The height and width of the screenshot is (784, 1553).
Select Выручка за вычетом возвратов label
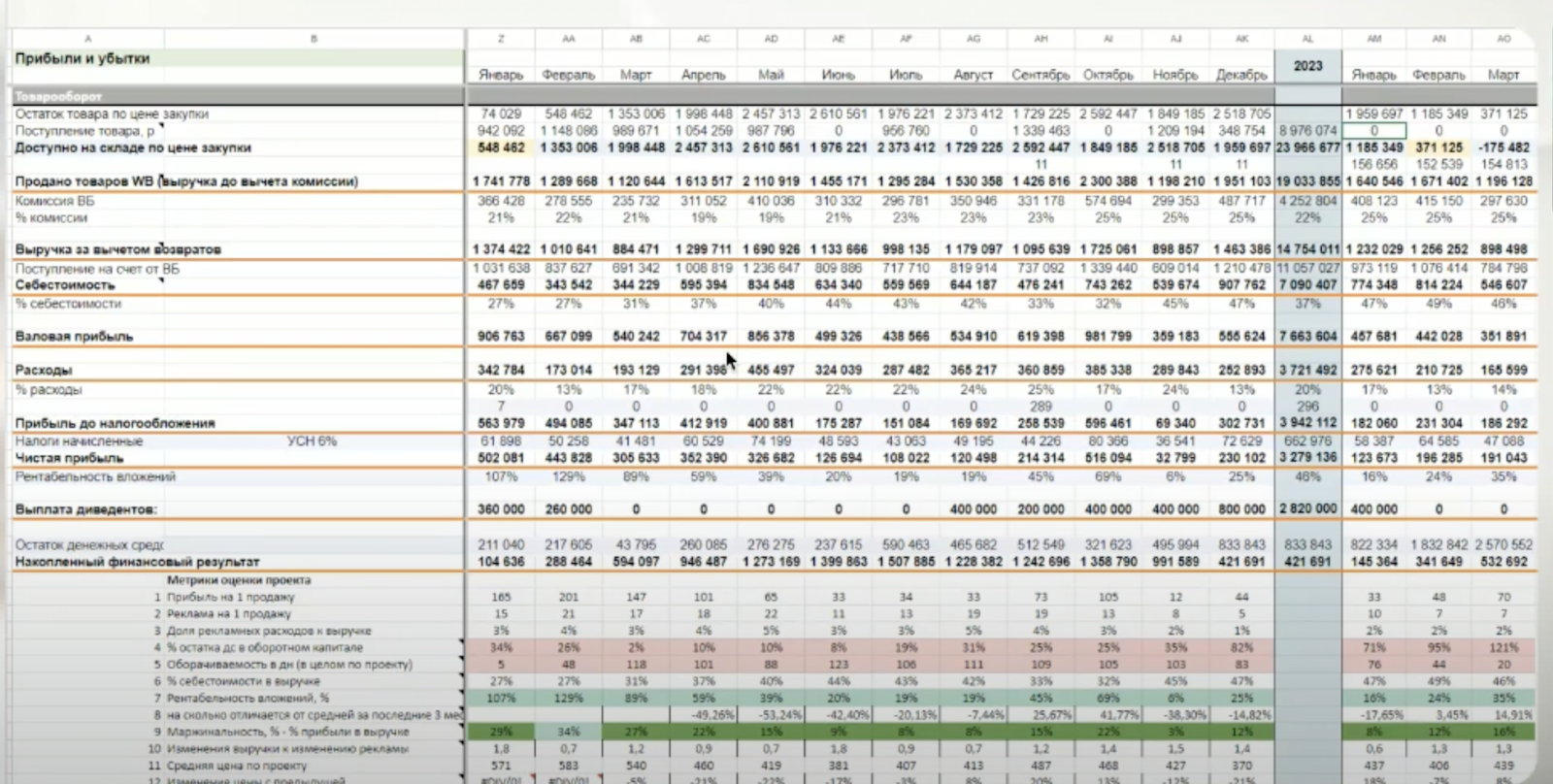tap(118, 249)
